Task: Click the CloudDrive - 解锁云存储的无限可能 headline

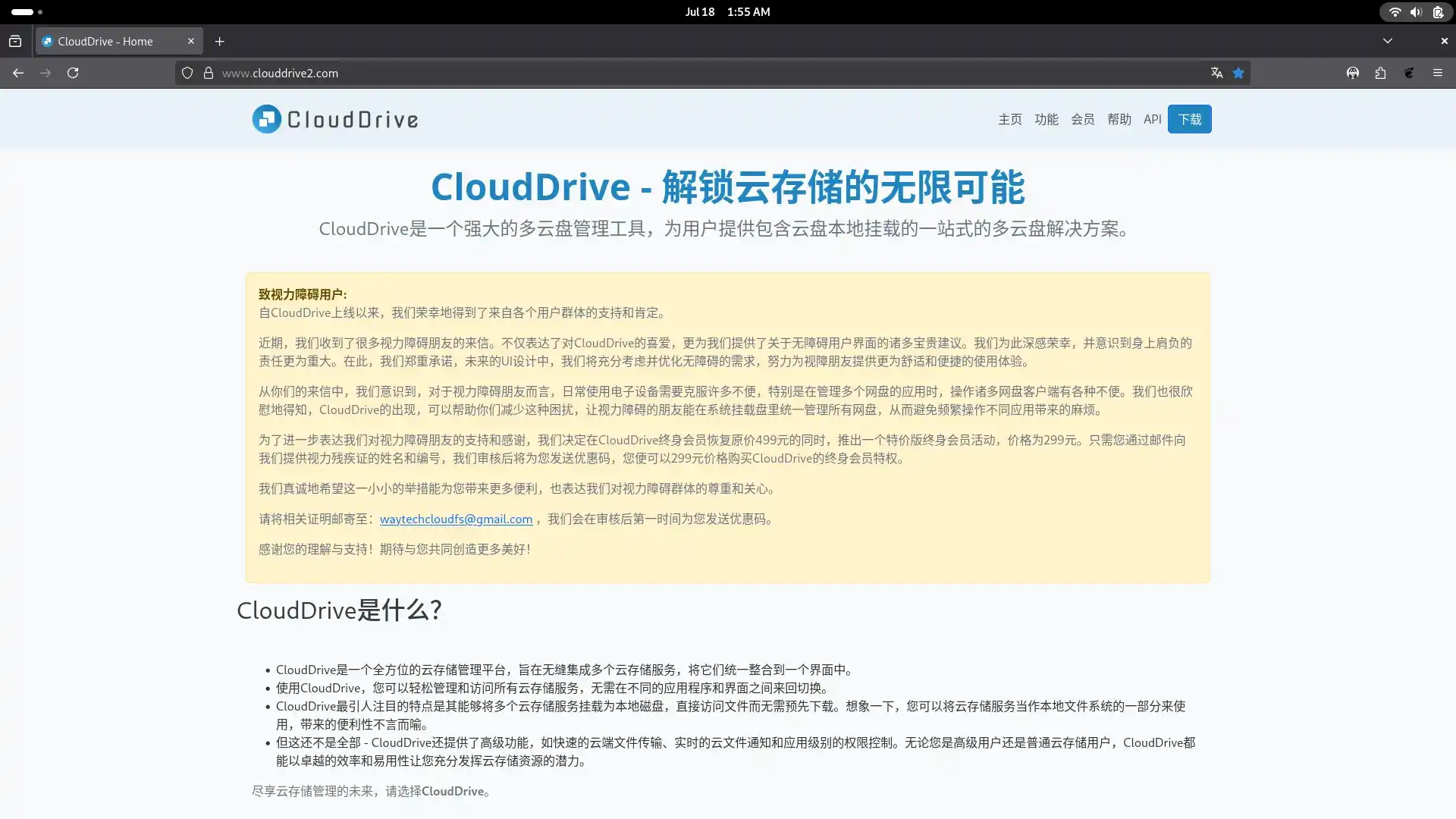Action: click(728, 187)
